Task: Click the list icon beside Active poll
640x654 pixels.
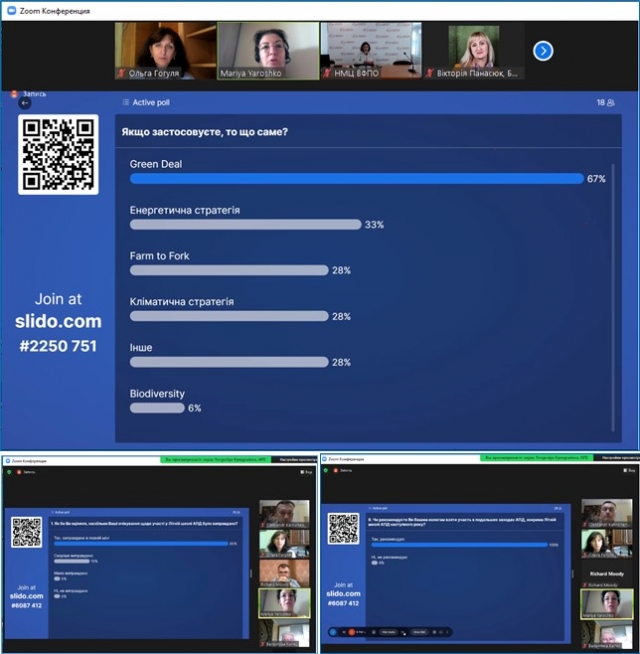Action: pyautogui.click(x=126, y=102)
